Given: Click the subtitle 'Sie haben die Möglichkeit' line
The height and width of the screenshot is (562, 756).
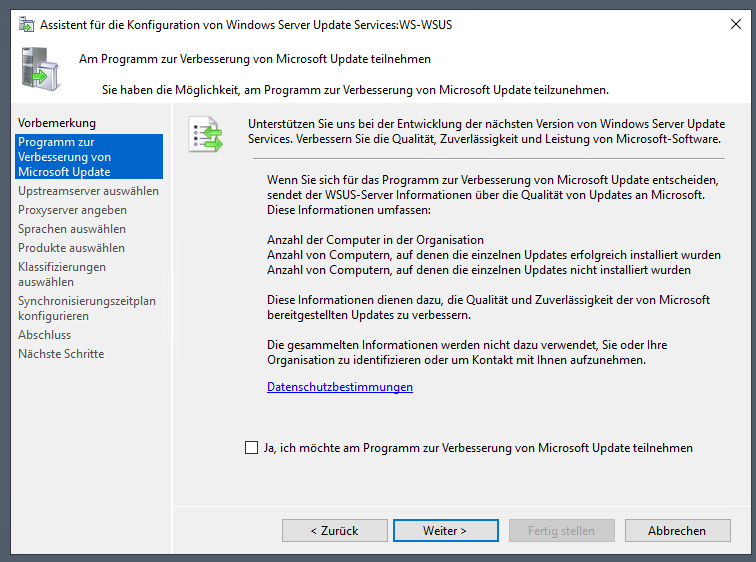Looking at the screenshot, I should [355, 90].
